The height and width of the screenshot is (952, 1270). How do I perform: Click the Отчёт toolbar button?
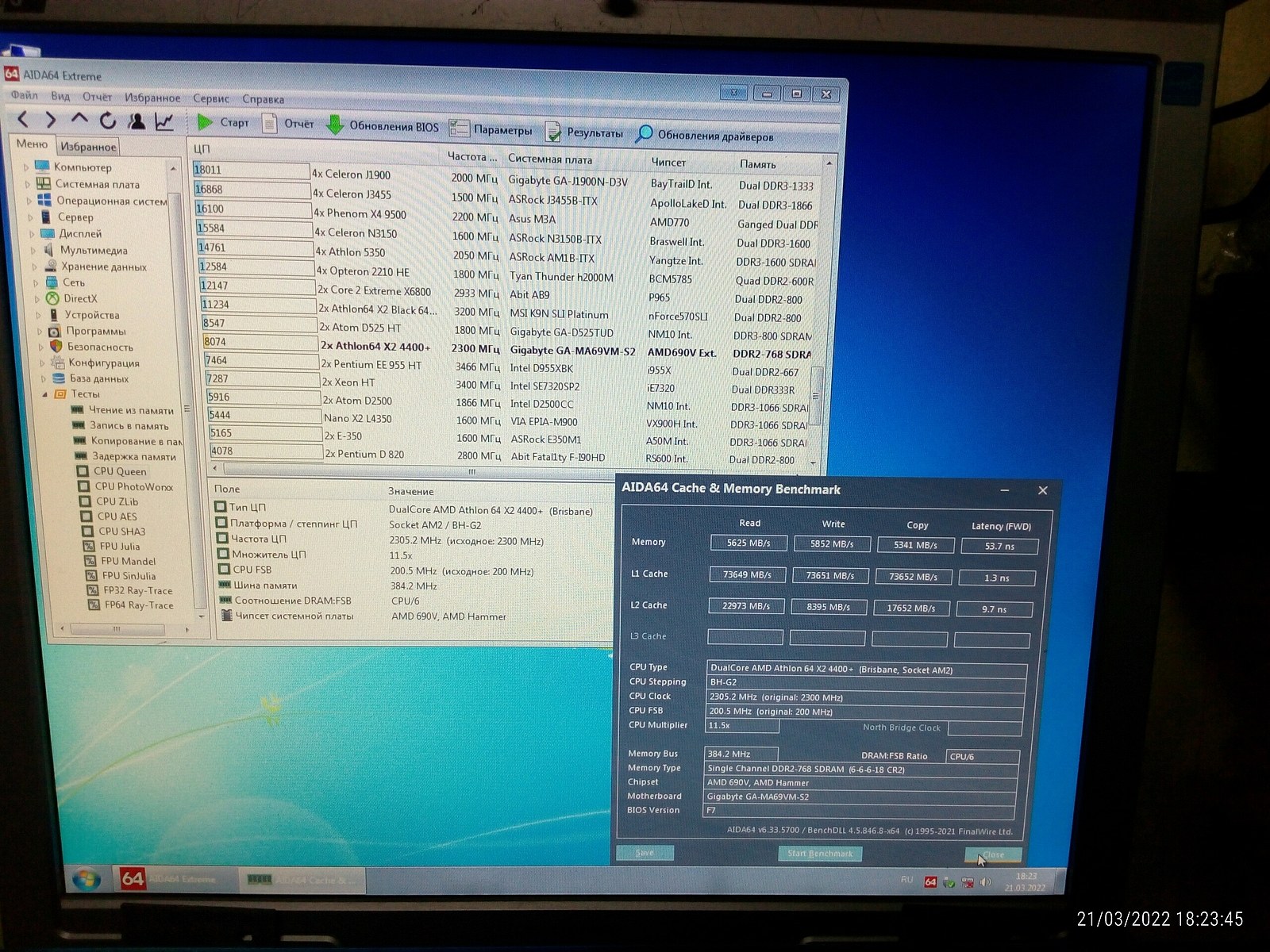click(x=288, y=124)
